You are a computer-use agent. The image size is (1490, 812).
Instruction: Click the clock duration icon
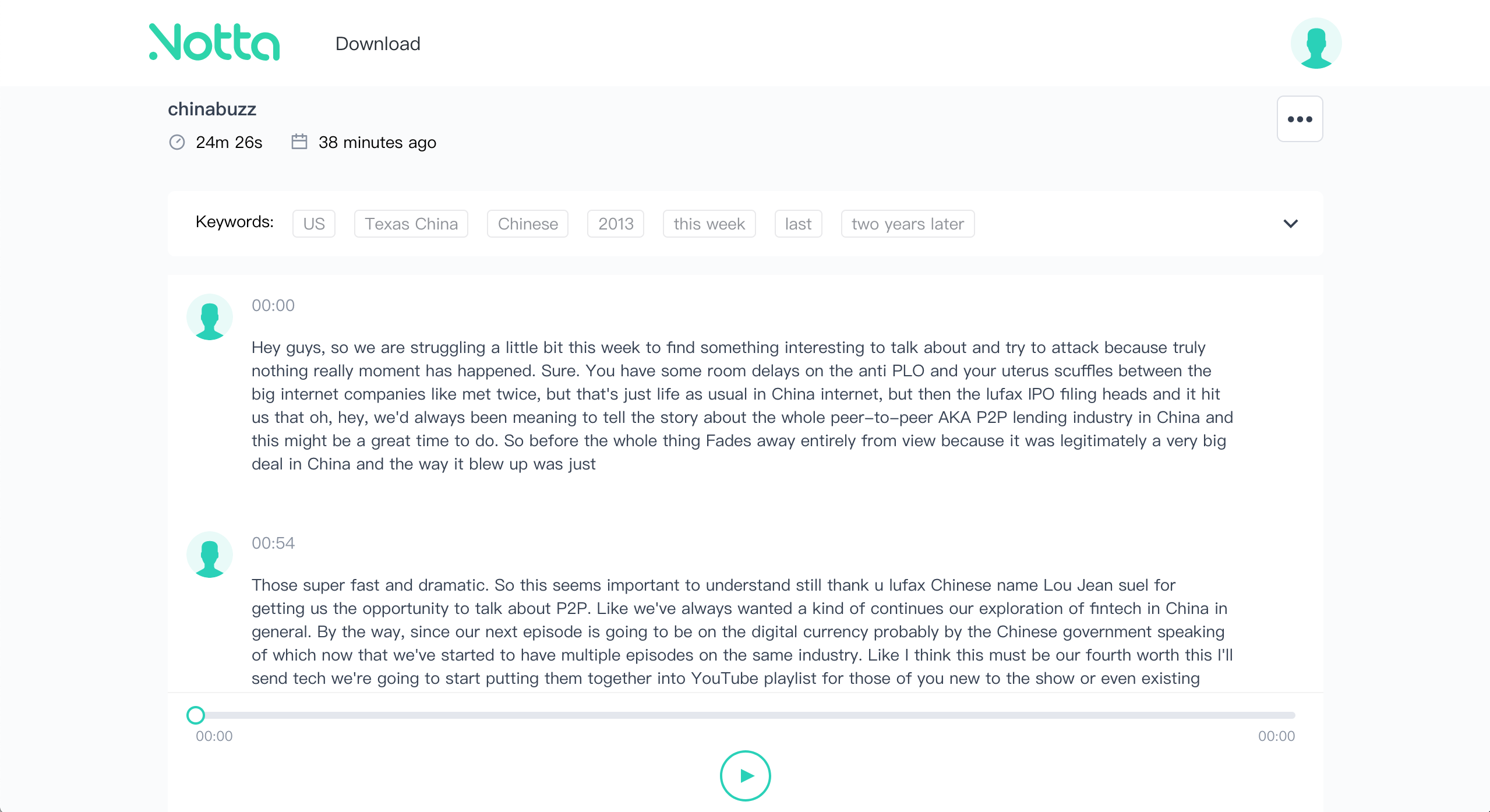(x=177, y=142)
